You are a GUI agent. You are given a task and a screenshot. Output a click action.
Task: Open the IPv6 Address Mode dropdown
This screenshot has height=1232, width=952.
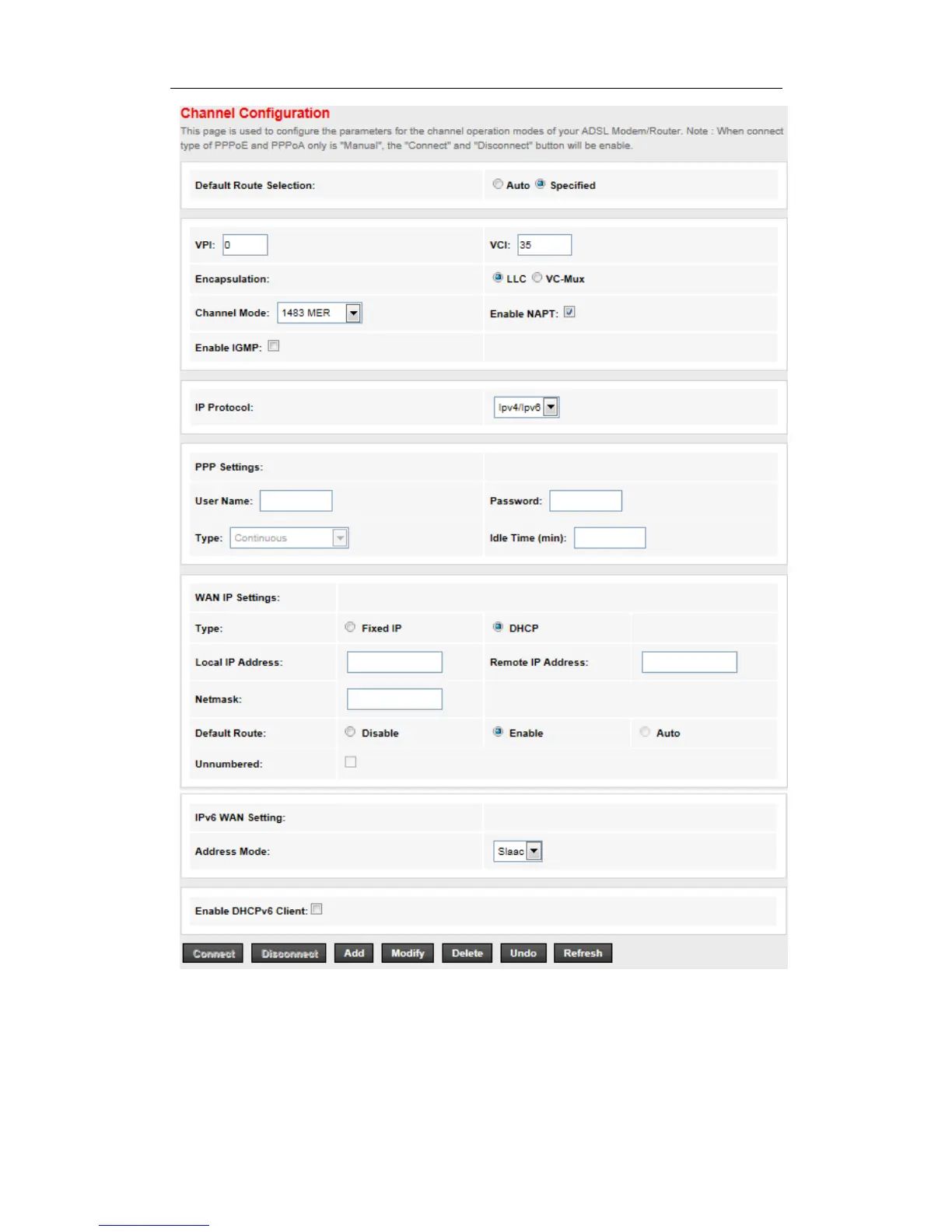[x=518, y=851]
